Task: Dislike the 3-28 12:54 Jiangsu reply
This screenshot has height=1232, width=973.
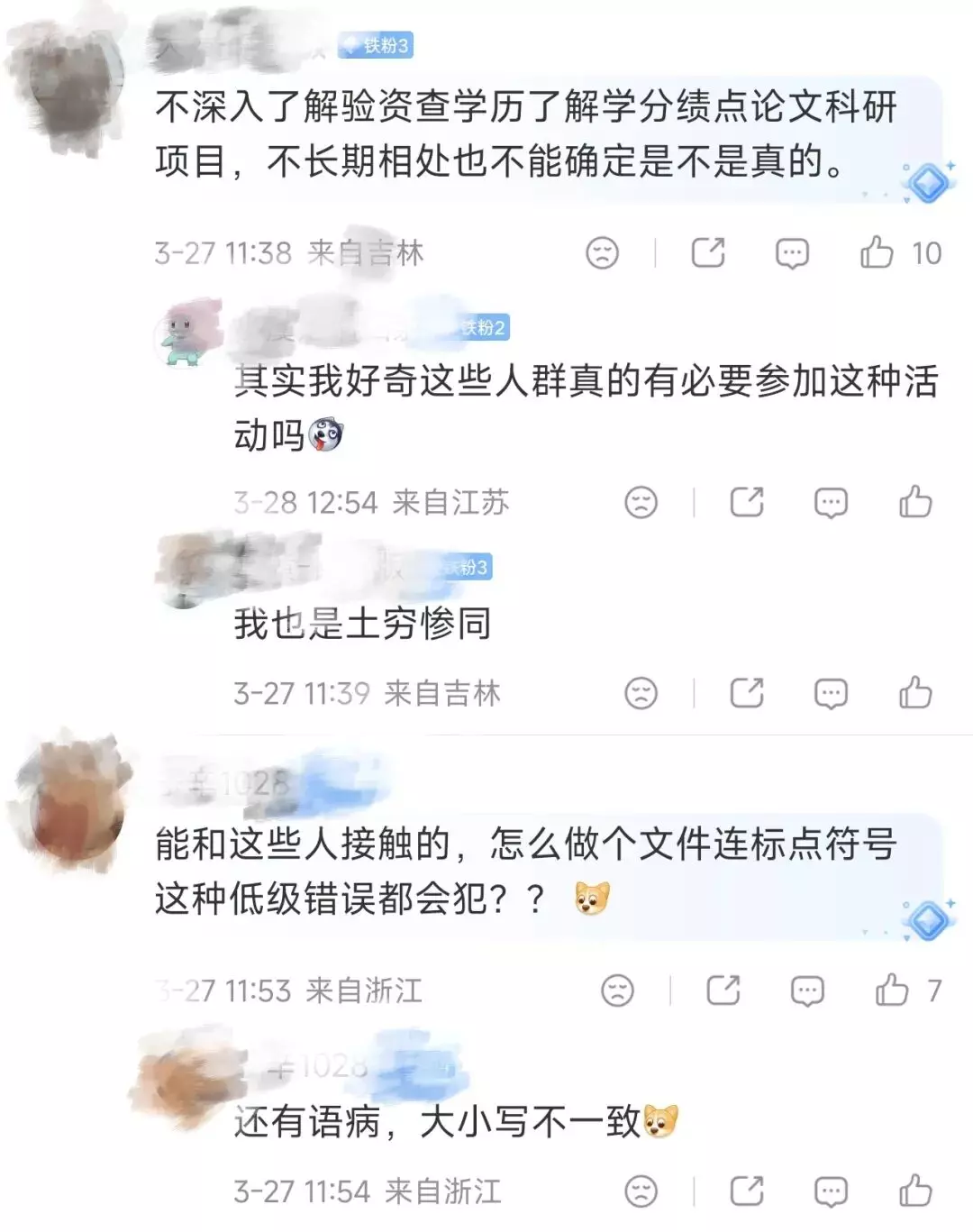Action: click(x=641, y=502)
